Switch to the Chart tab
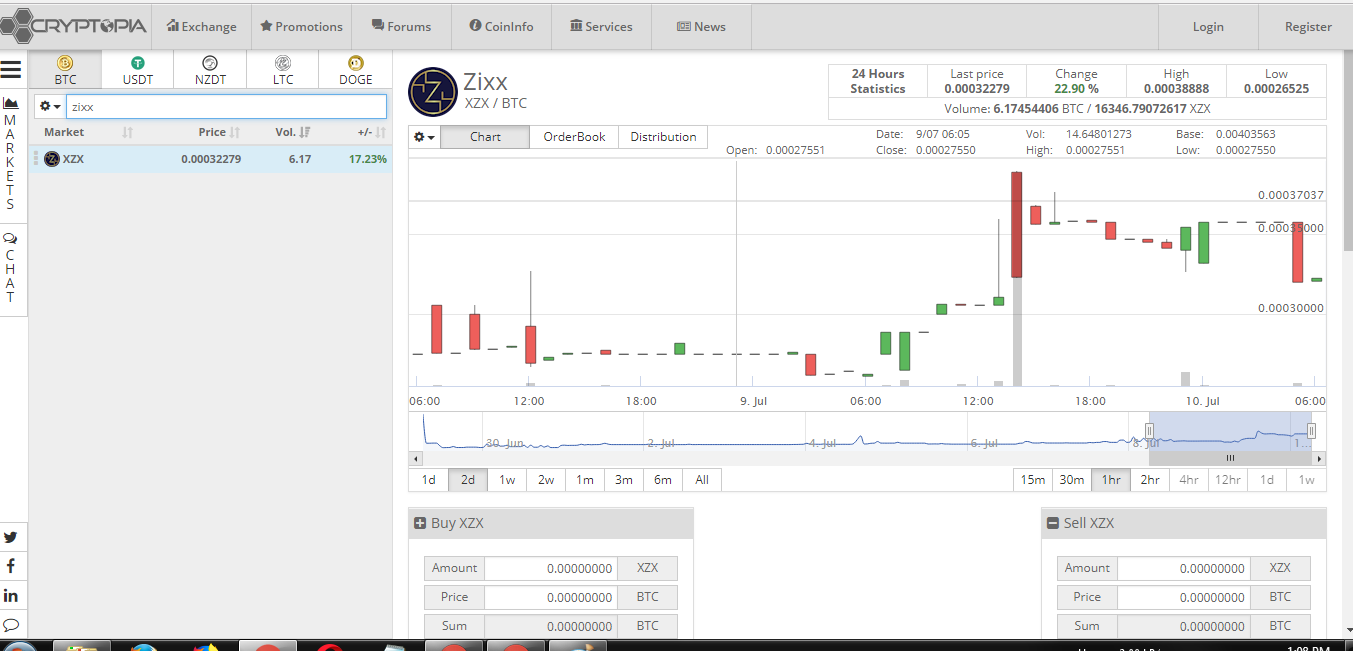The image size is (1353, 651). 485,137
